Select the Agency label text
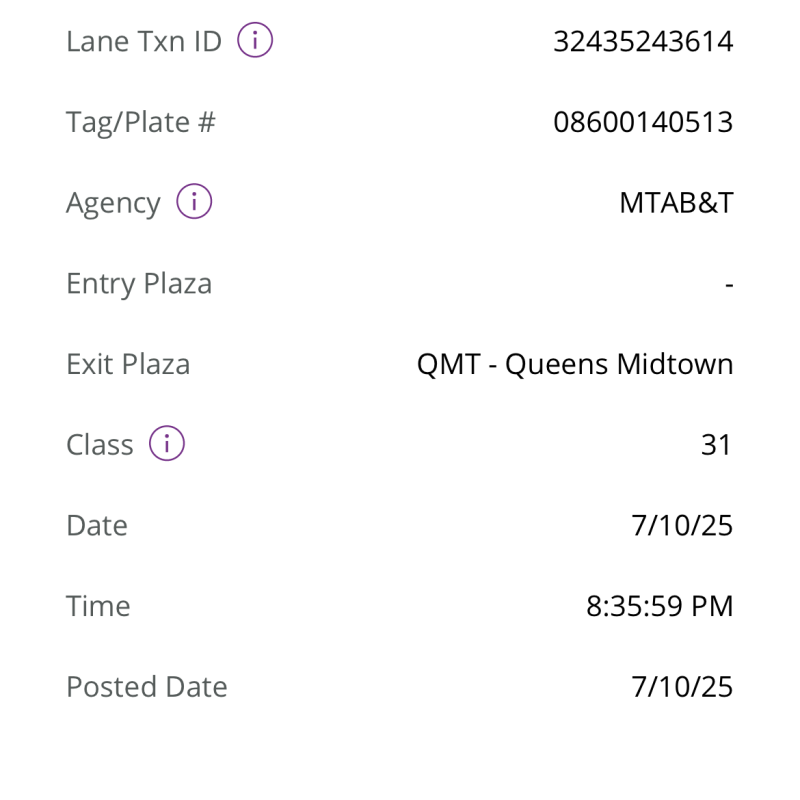The image size is (800, 800). point(113,203)
